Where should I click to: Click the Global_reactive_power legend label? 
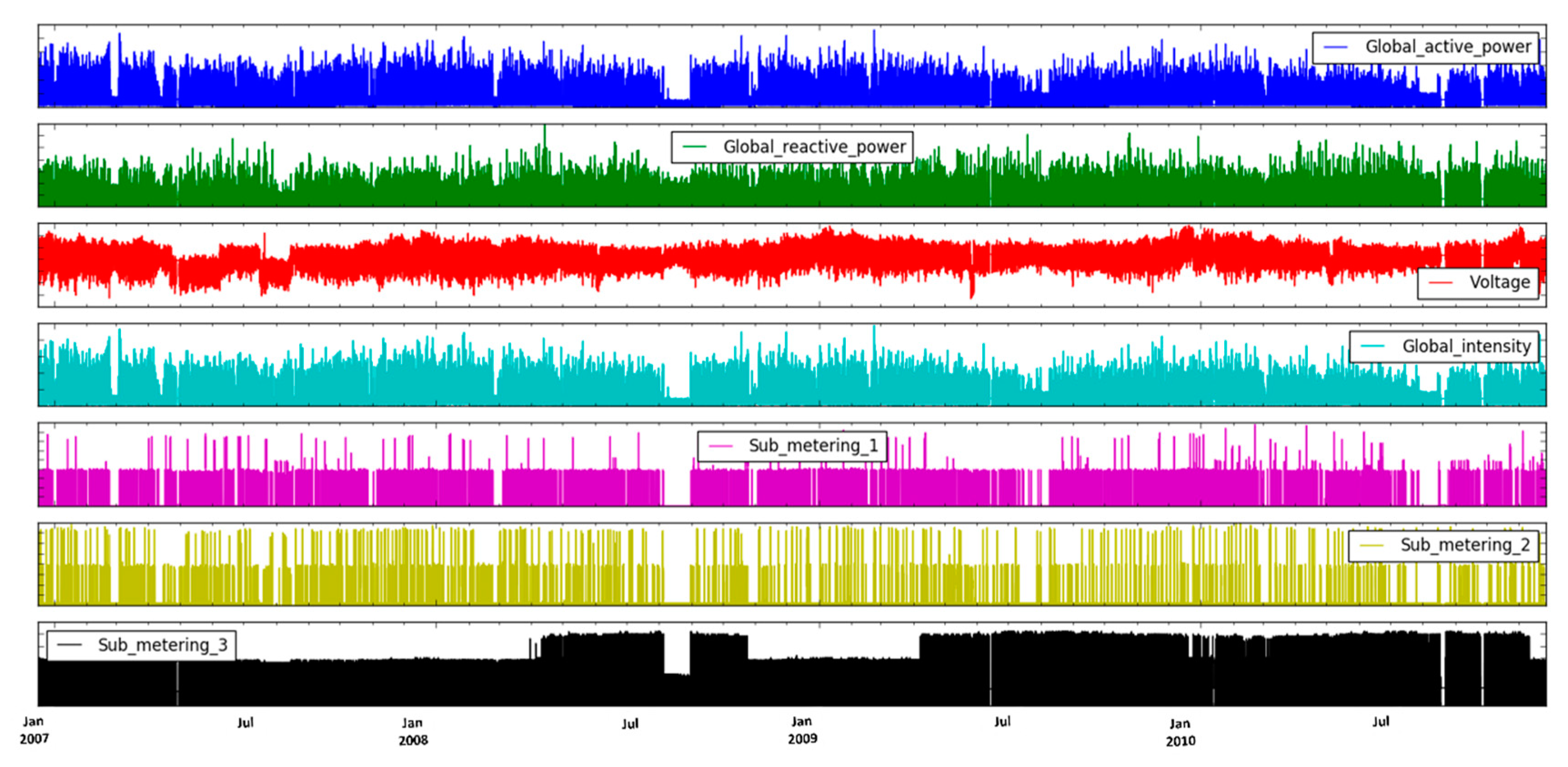(x=814, y=146)
